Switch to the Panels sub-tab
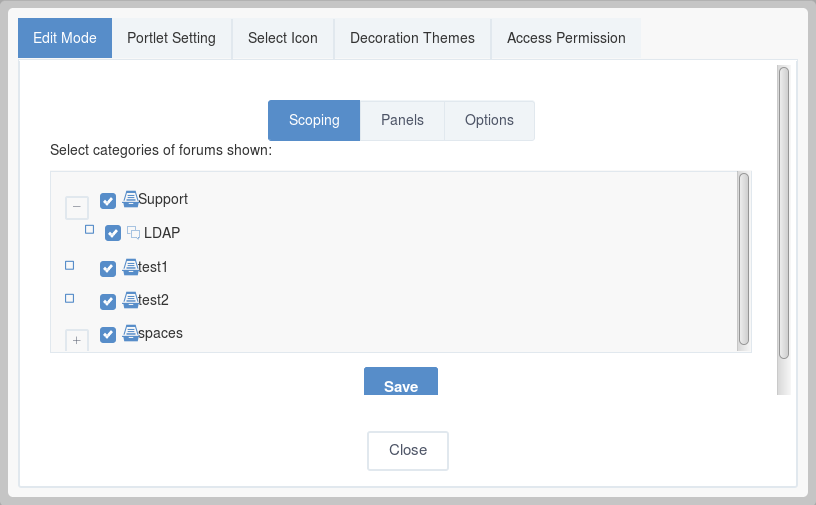 tap(402, 120)
